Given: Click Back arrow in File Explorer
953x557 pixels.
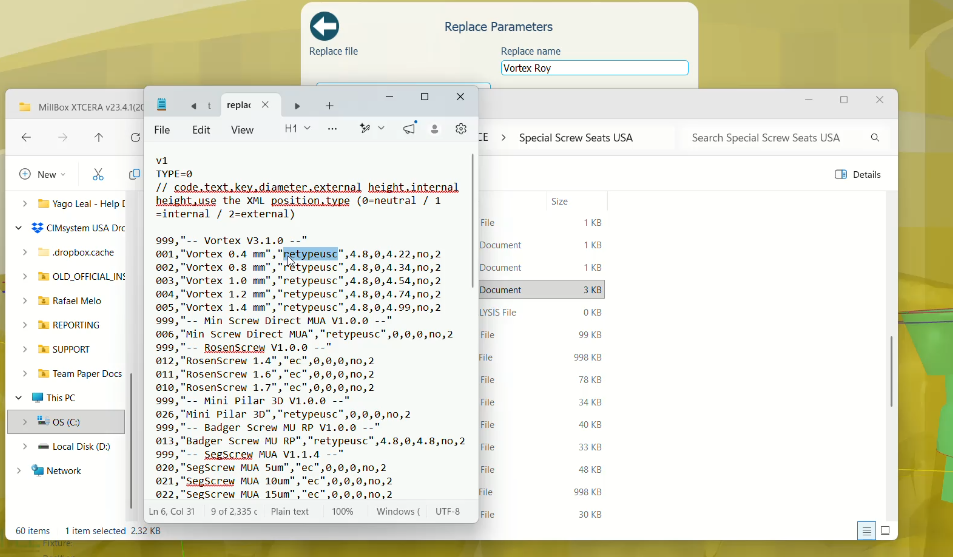Looking at the screenshot, I should [x=26, y=137].
